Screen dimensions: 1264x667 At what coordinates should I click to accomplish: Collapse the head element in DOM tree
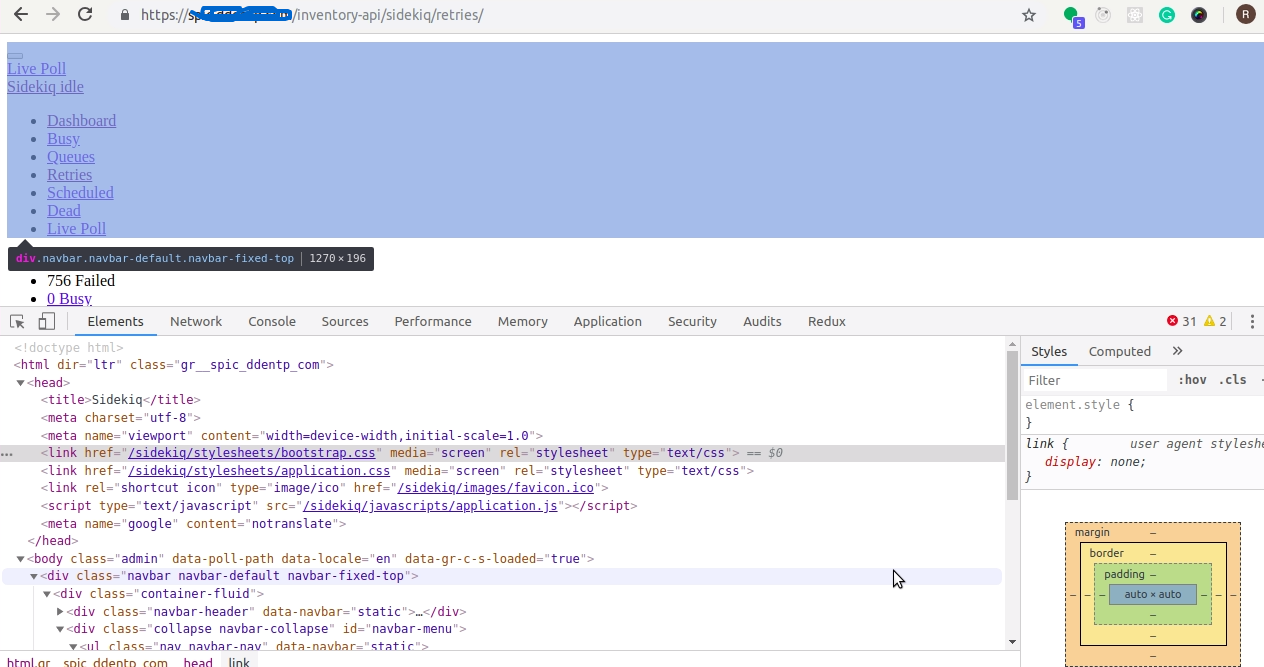click(20, 383)
